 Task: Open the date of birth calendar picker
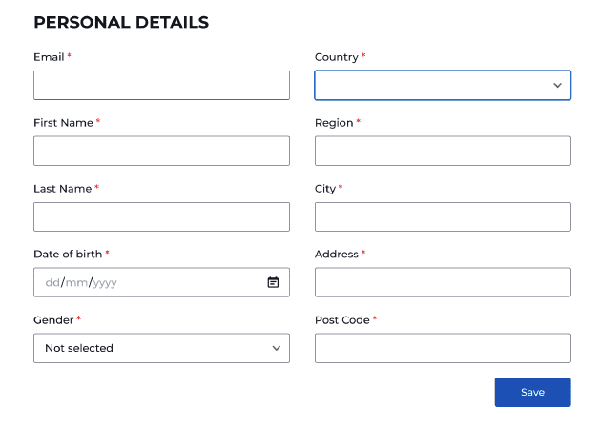pyautogui.click(x=273, y=282)
